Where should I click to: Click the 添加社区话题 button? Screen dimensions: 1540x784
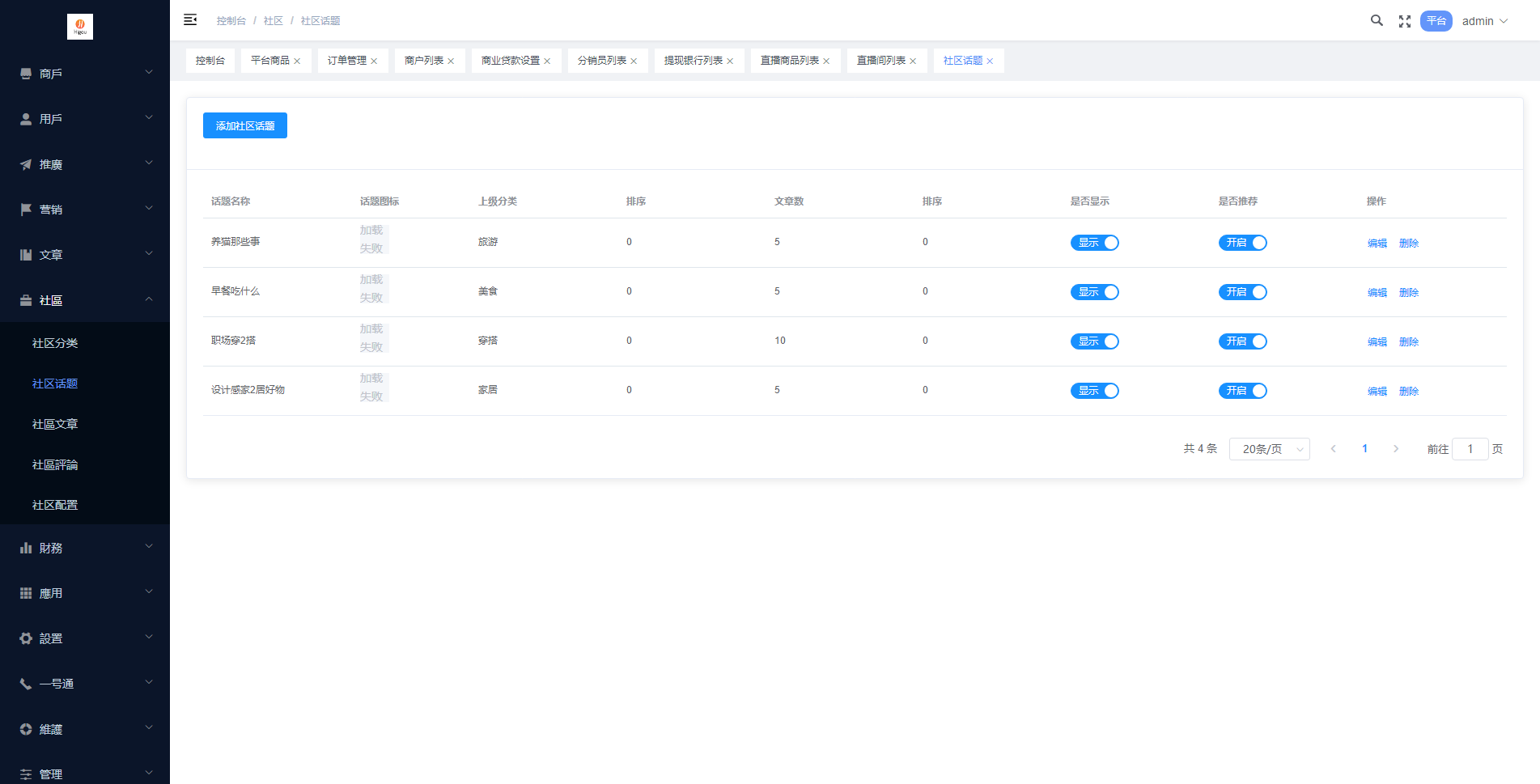[245, 126]
